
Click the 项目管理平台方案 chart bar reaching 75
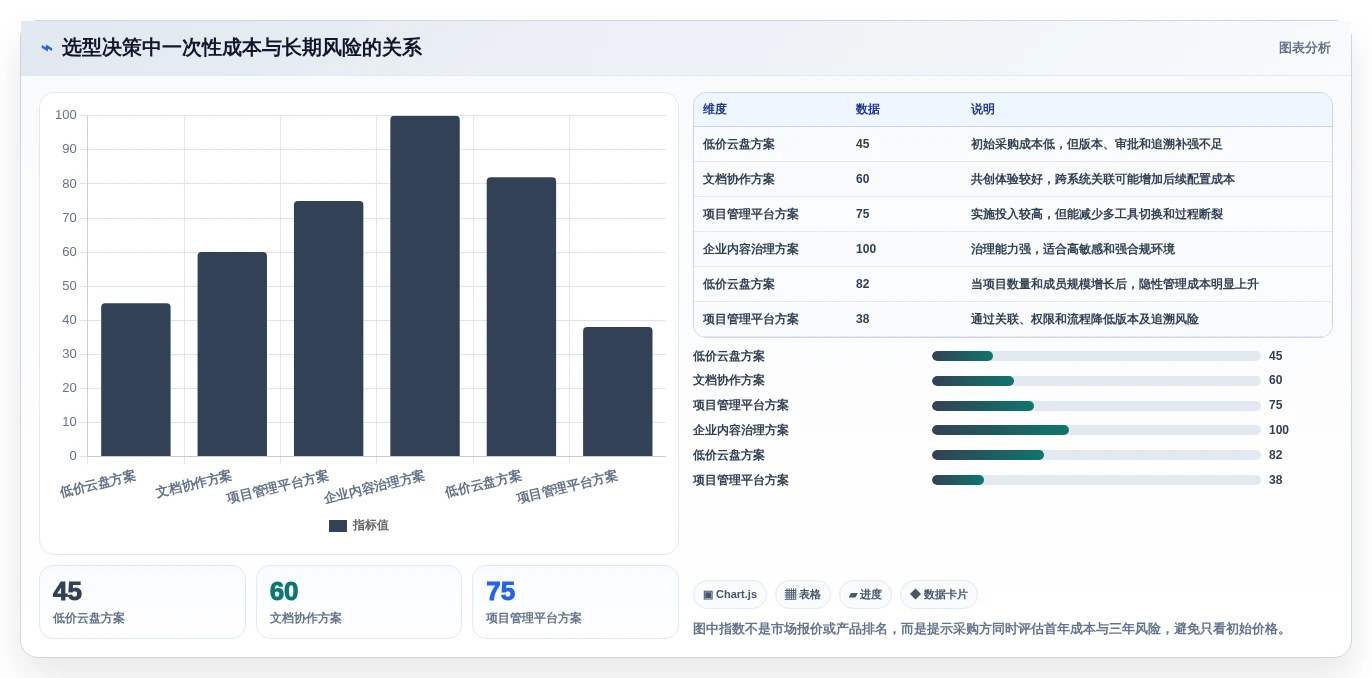[329, 329]
